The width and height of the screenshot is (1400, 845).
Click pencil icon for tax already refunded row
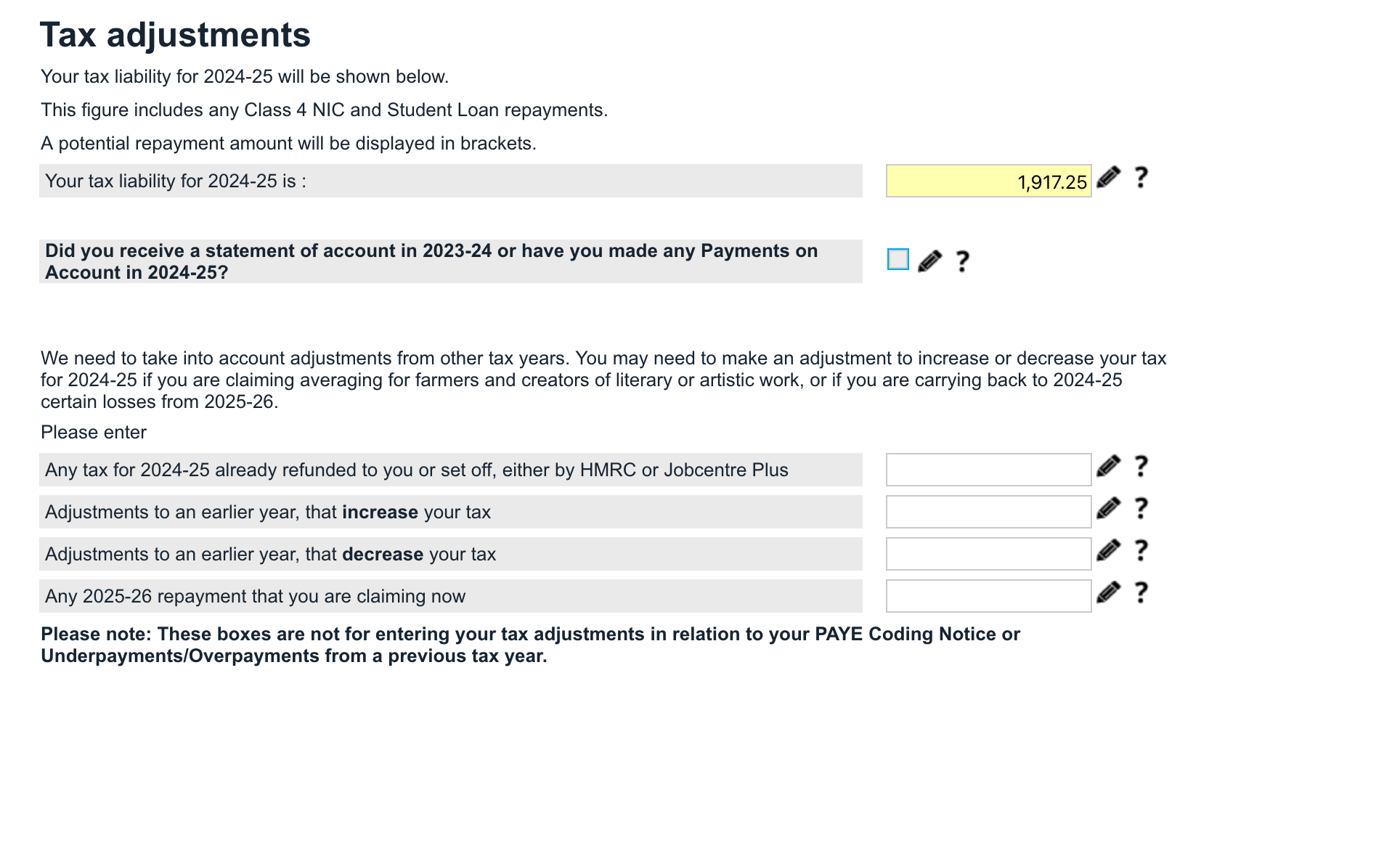click(1108, 467)
